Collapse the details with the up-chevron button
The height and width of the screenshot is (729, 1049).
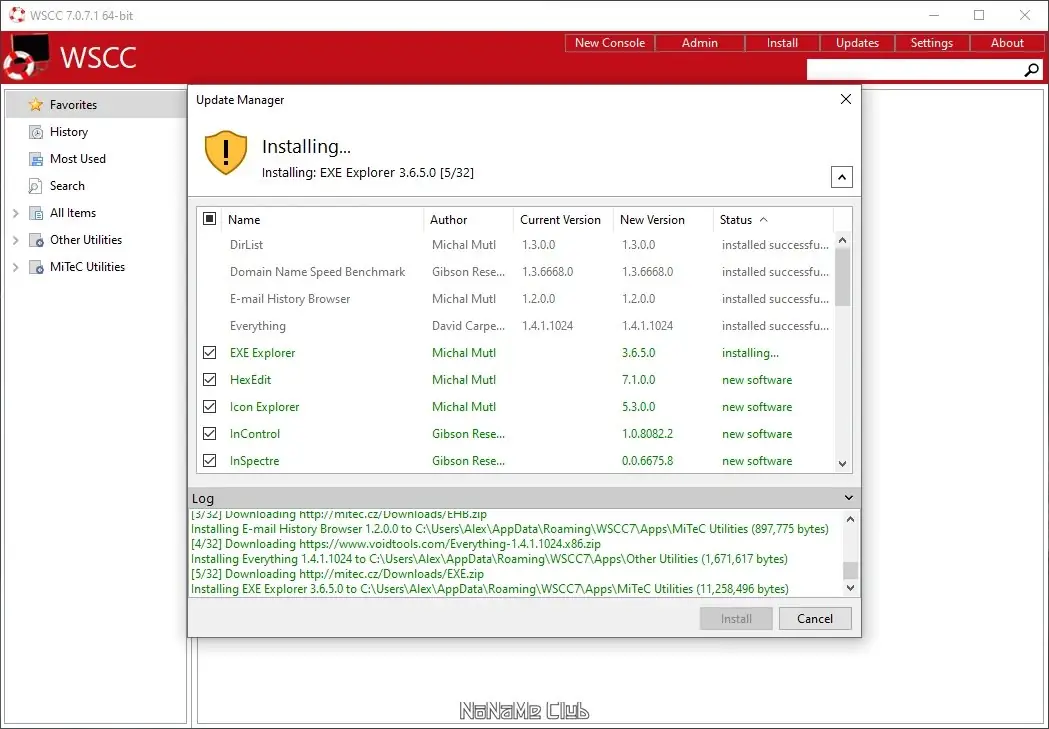842,177
